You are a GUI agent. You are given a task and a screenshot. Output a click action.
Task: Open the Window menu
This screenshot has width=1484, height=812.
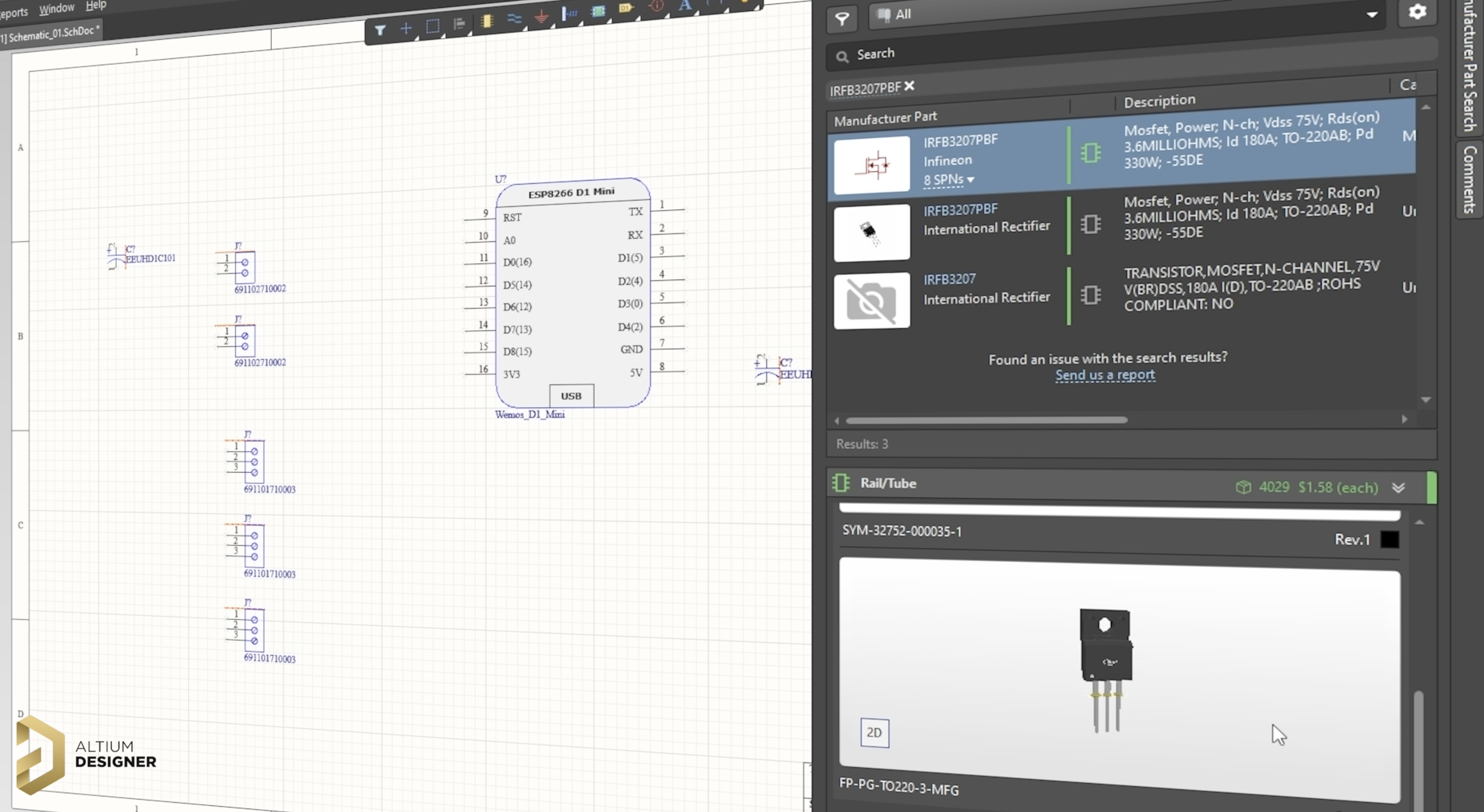pos(56,9)
